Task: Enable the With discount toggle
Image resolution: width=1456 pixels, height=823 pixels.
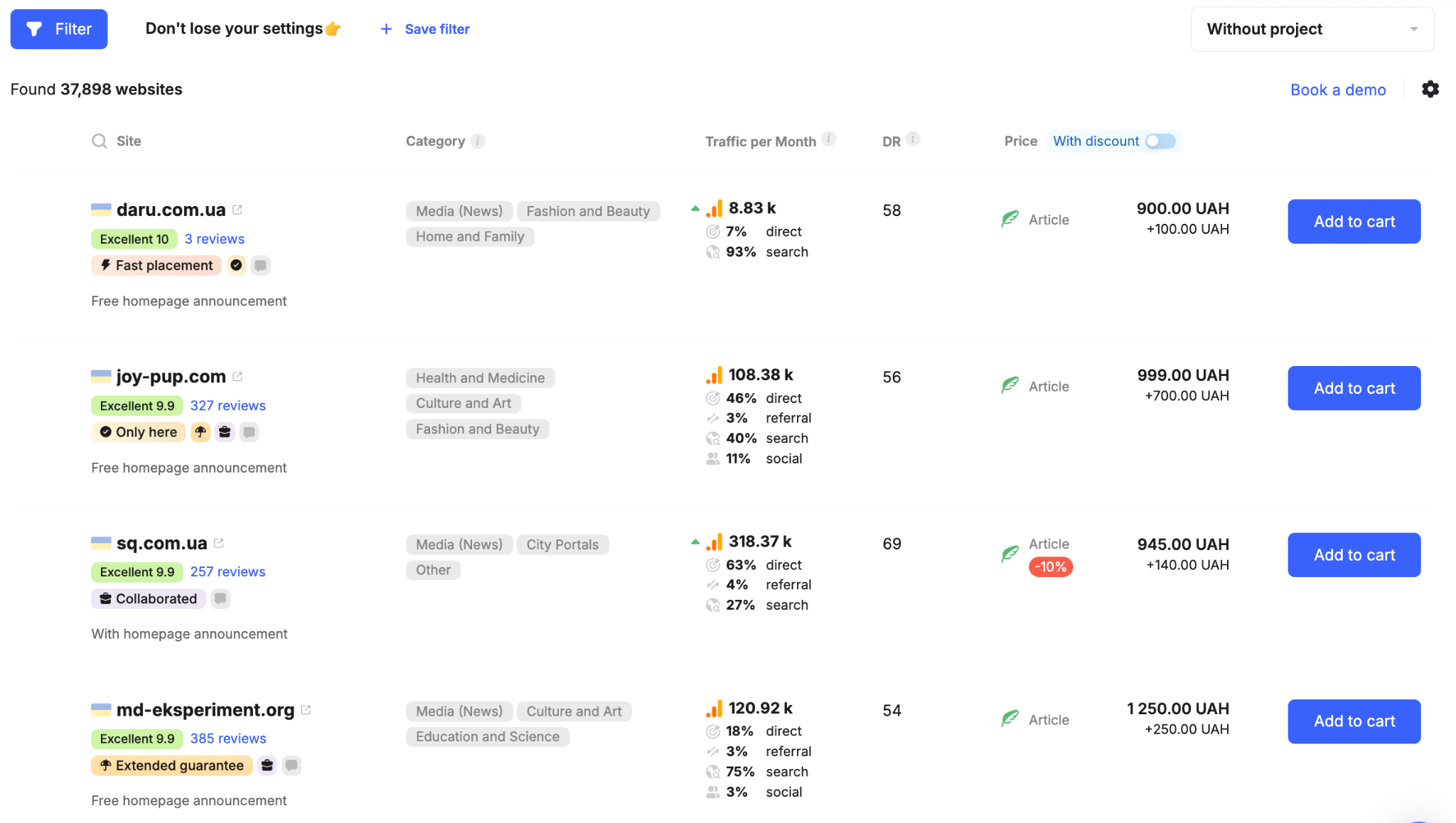Action: pyautogui.click(x=1160, y=141)
